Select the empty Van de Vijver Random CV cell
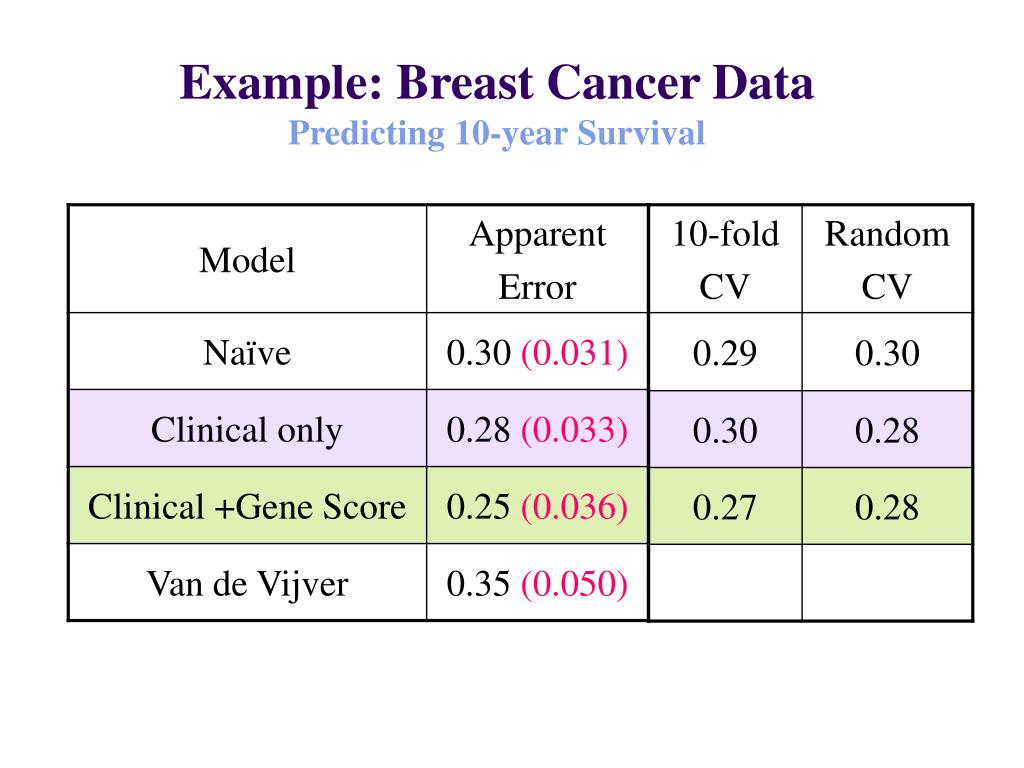This screenshot has height=768, width=1024. click(x=887, y=583)
